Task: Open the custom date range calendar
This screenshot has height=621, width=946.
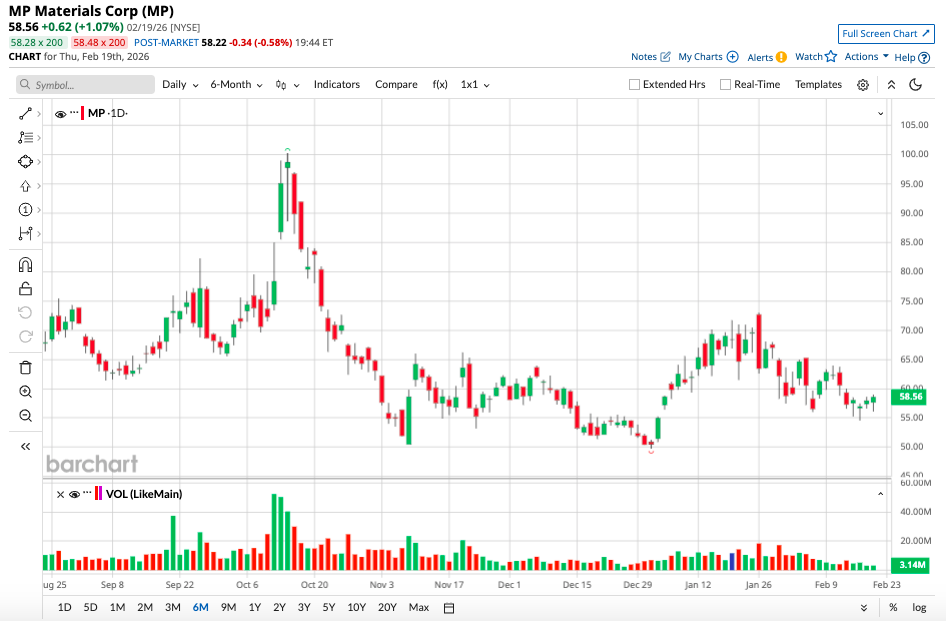Action: [x=449, y=608]
